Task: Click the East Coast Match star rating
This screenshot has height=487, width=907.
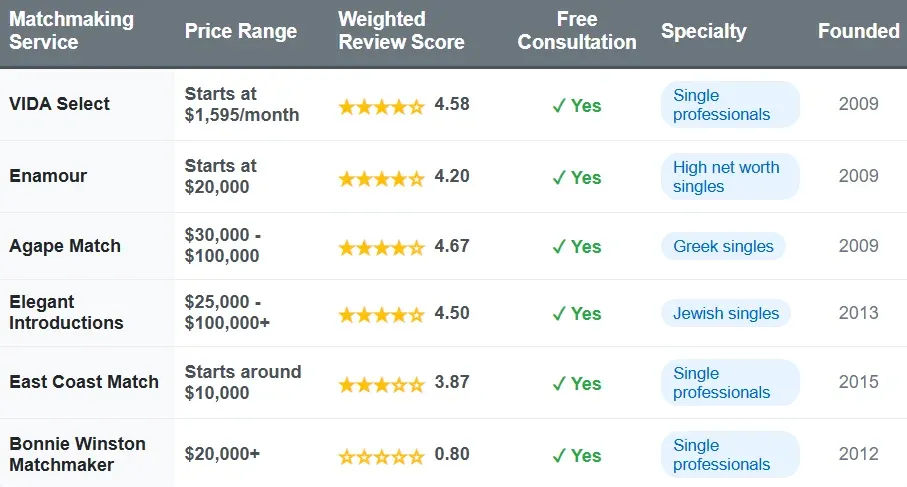Action: point(381,383)
